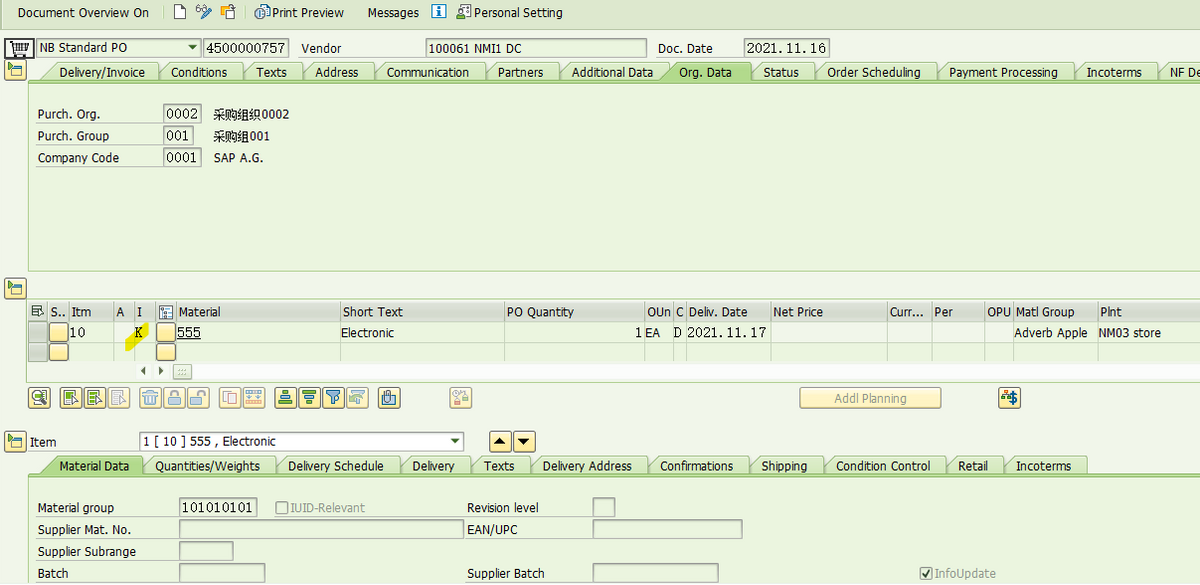This screenshot has width=1200, height=585.
Task: Open the Delivery/Invoice header tab
Action: [102, 72]
